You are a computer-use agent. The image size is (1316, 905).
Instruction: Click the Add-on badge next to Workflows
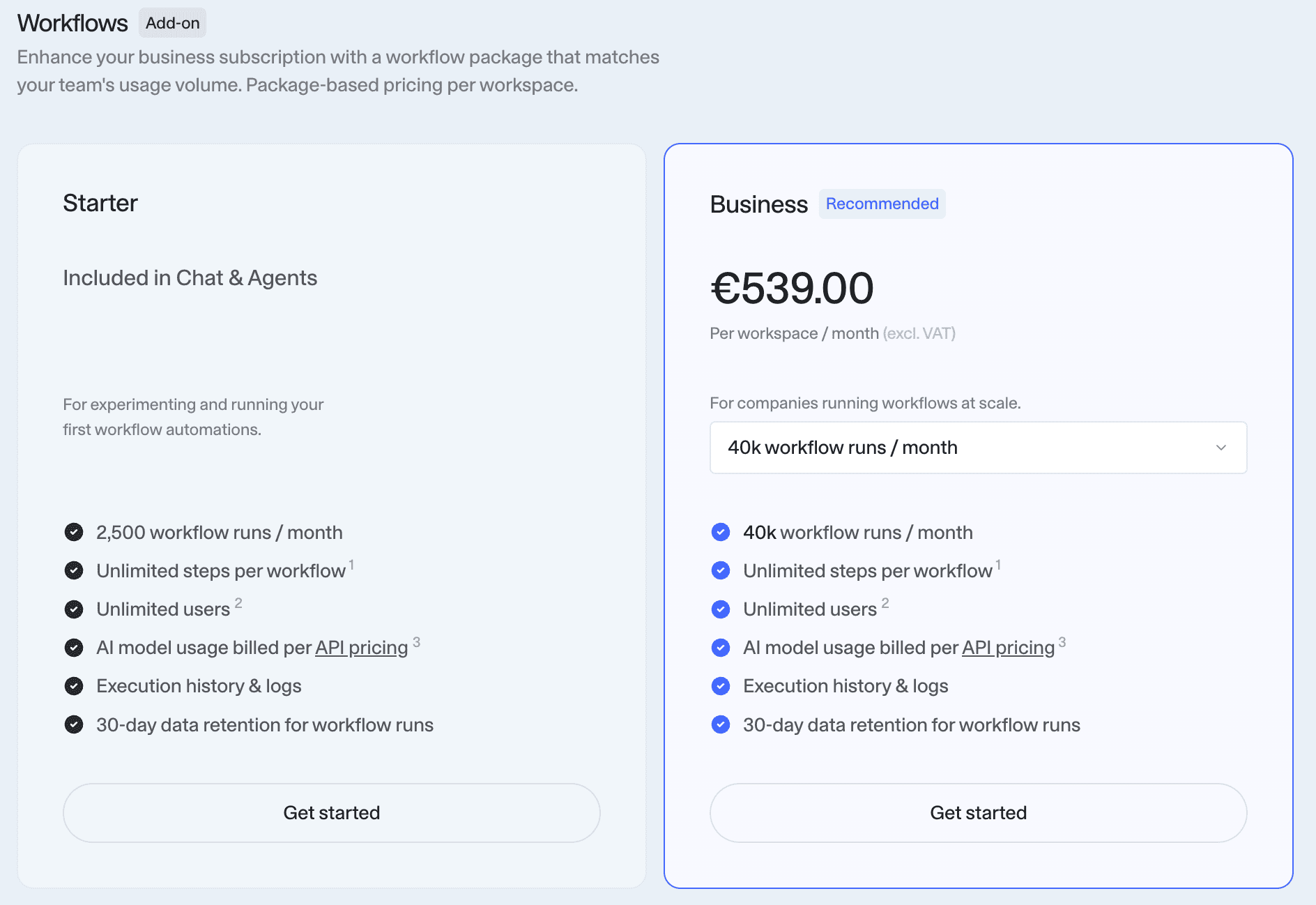coord(172,23)
